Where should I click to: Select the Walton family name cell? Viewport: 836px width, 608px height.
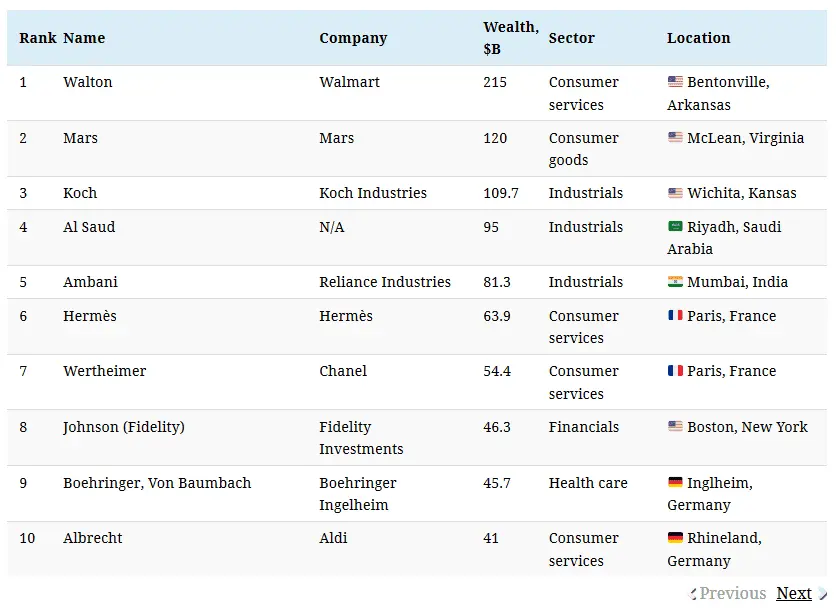point(88,82)
